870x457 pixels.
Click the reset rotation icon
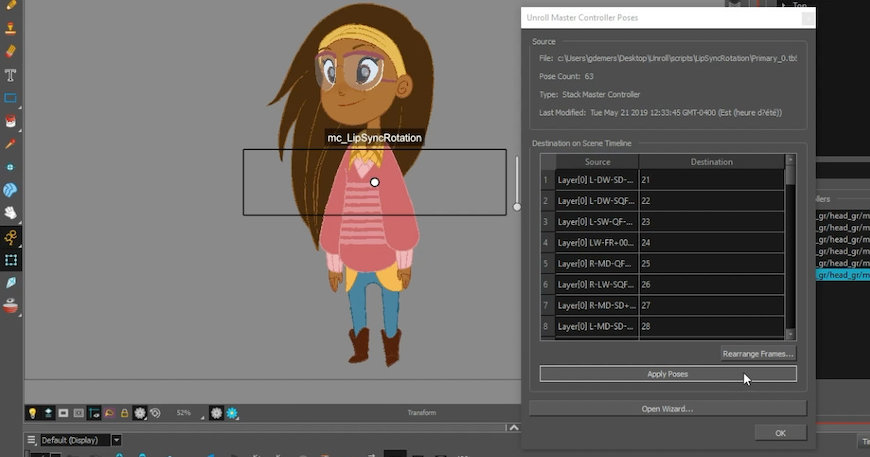[155, 413]
